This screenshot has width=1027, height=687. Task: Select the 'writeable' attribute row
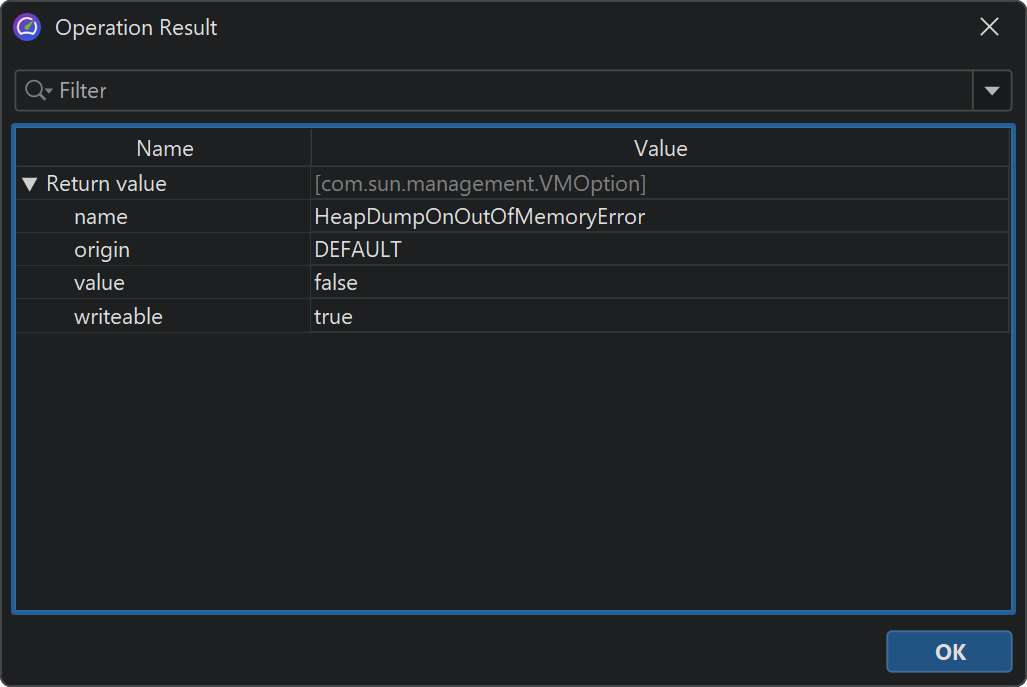click(x=118, y=317)
